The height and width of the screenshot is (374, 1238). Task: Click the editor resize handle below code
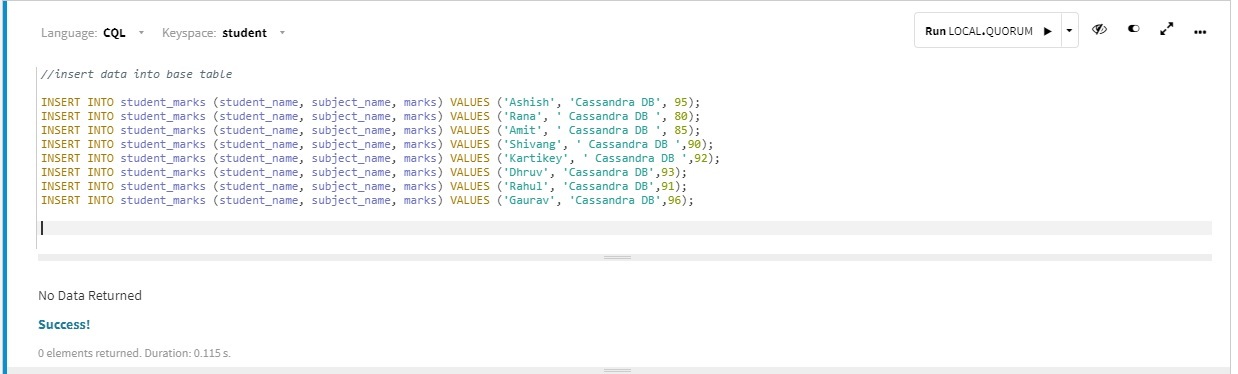[617, 258]
